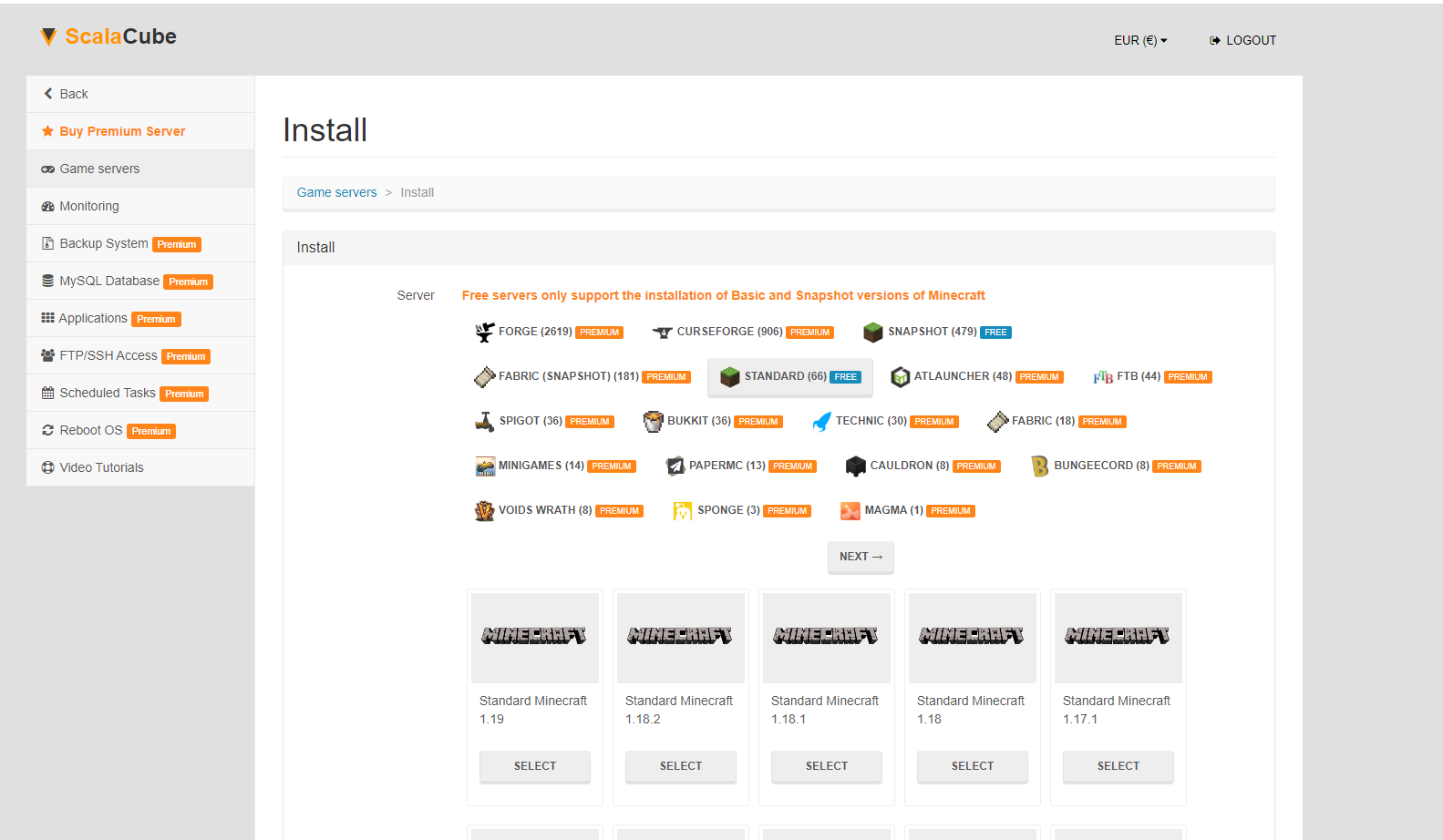
Task: Click the CurseForge anvil icon
Action: (x=663, y=333)
